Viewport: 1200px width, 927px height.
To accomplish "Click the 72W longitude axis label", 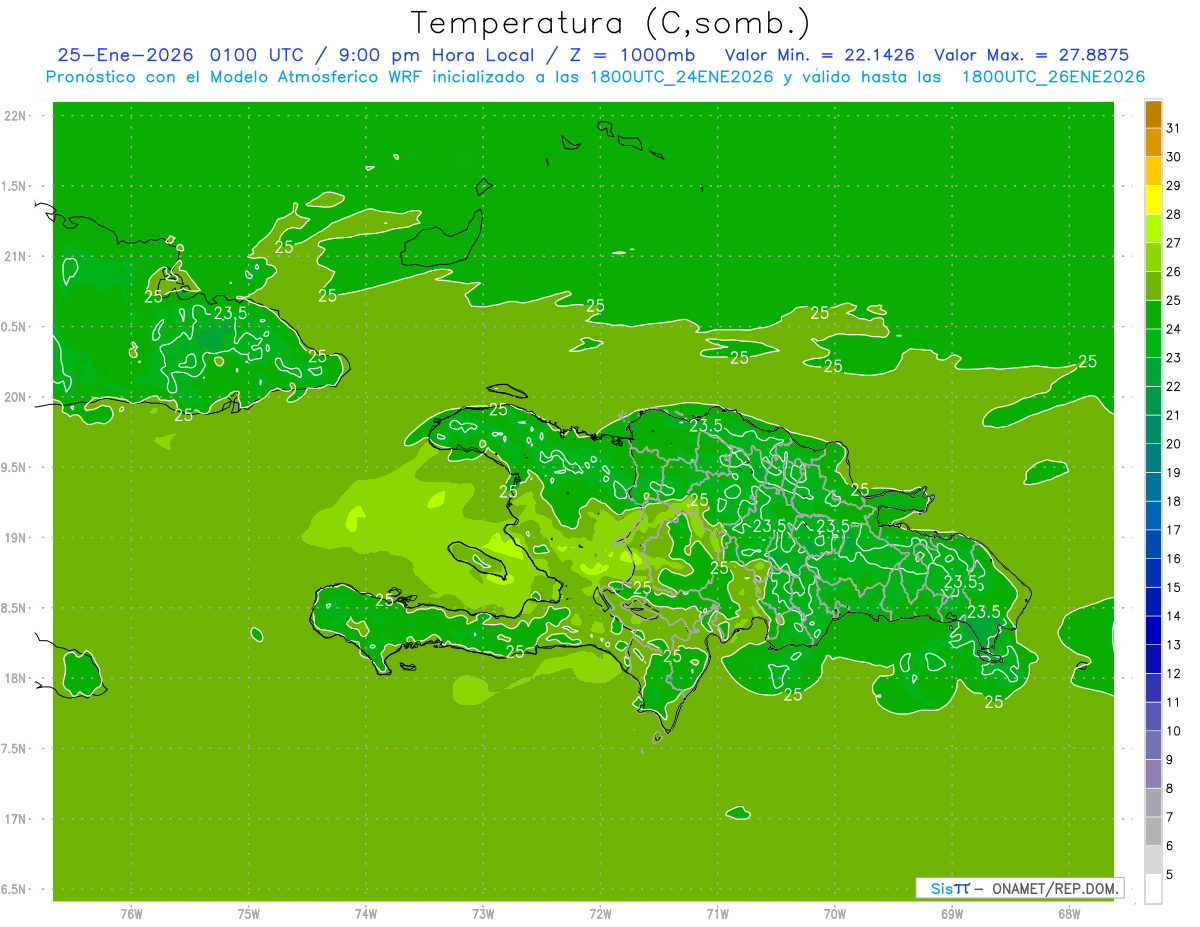I will pyautogui.click(x=600, y=914).
